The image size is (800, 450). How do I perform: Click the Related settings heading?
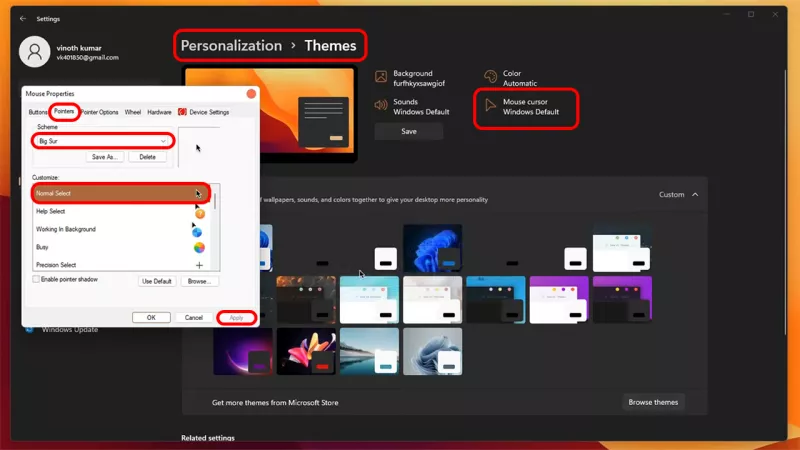208,438
